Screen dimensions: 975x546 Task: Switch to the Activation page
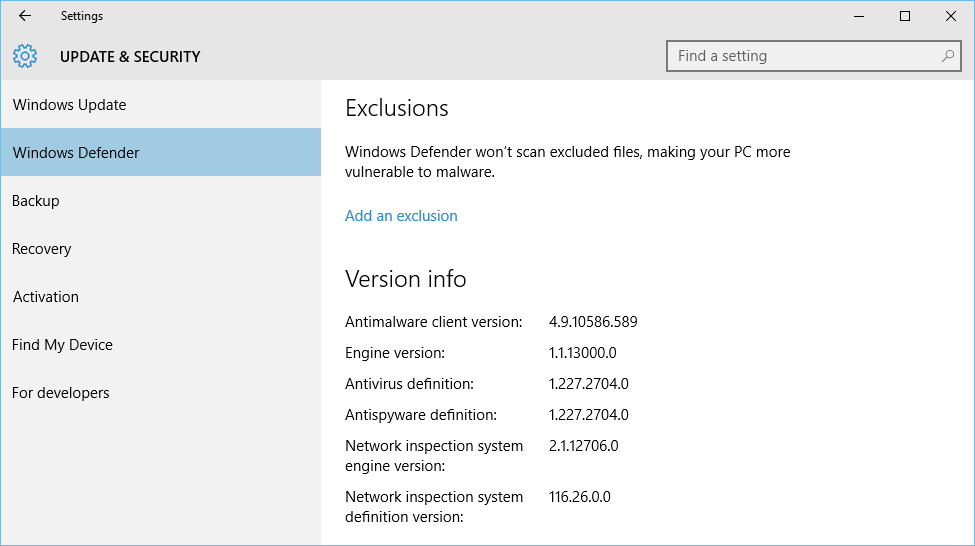pos(46,297)
